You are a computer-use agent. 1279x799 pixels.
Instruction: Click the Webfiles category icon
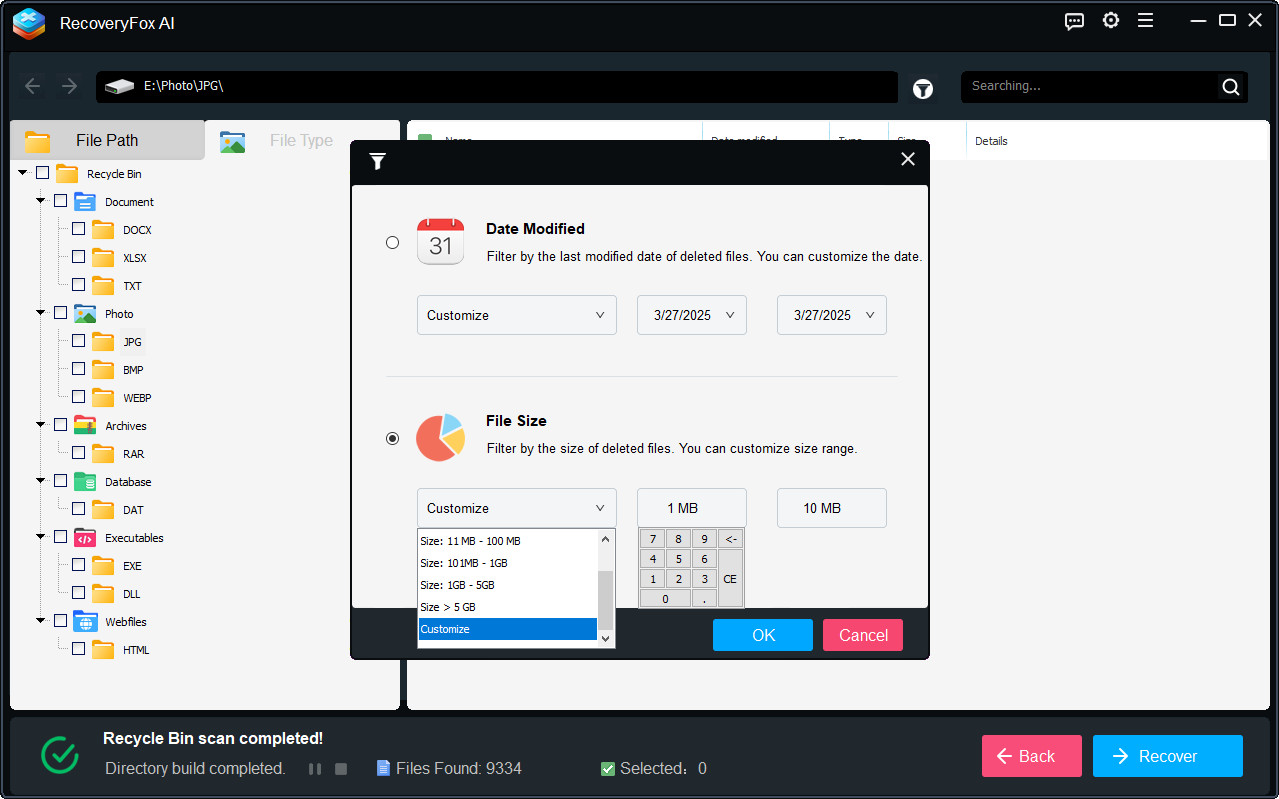point(85,621)
